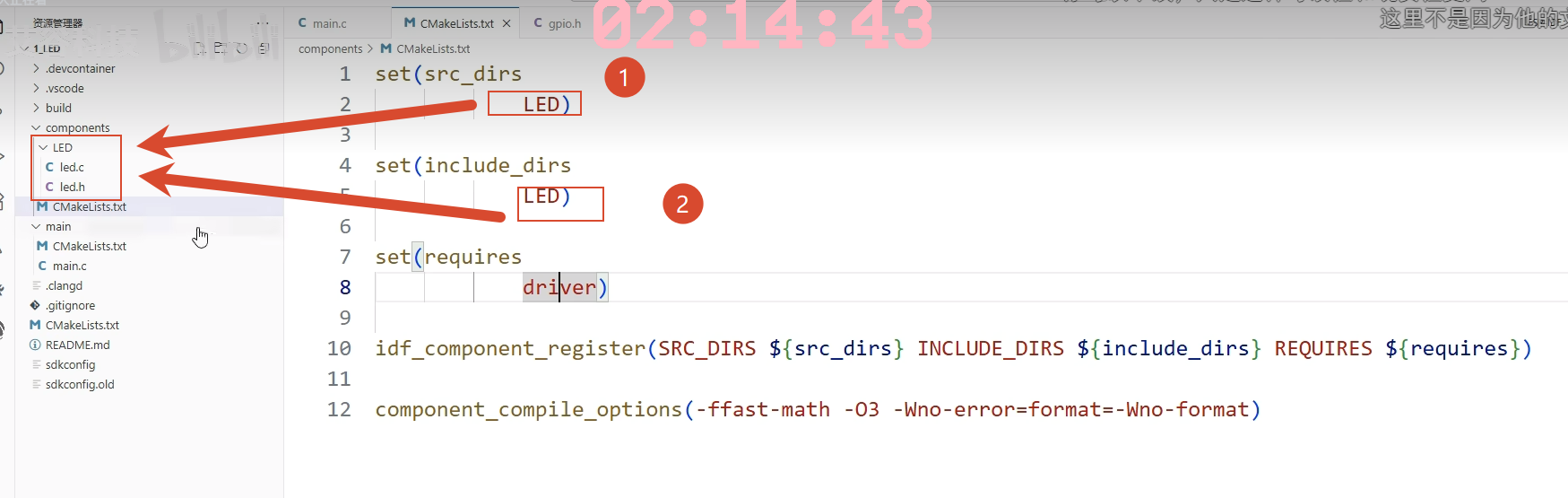The height and width of the screenshot is (498, 1568).
Task: Click line number 7 in the gutter
Action: tap(345, 257)
